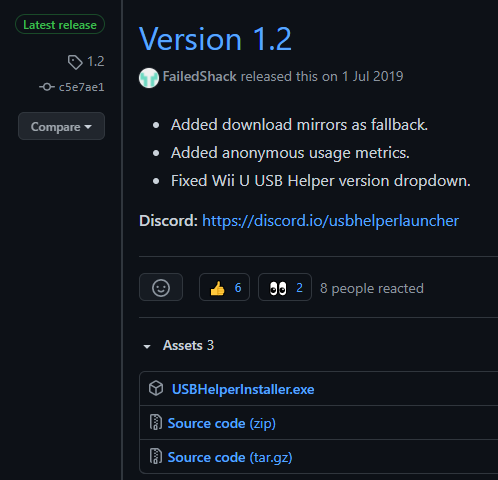
Task: Click FailedShack's avatar image
Action: (149, 78)
